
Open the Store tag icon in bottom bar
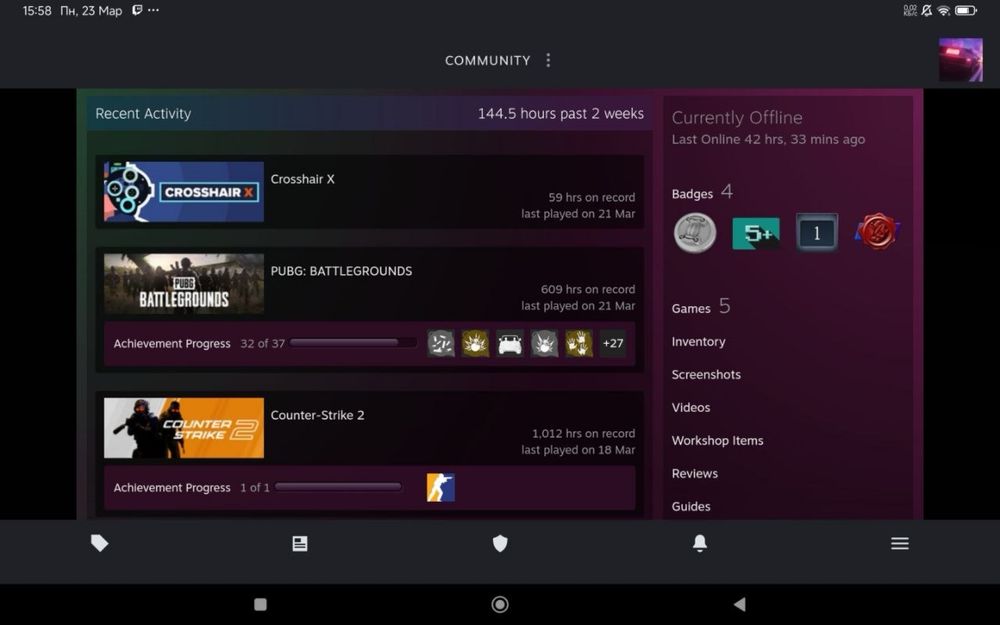(99, 543)
